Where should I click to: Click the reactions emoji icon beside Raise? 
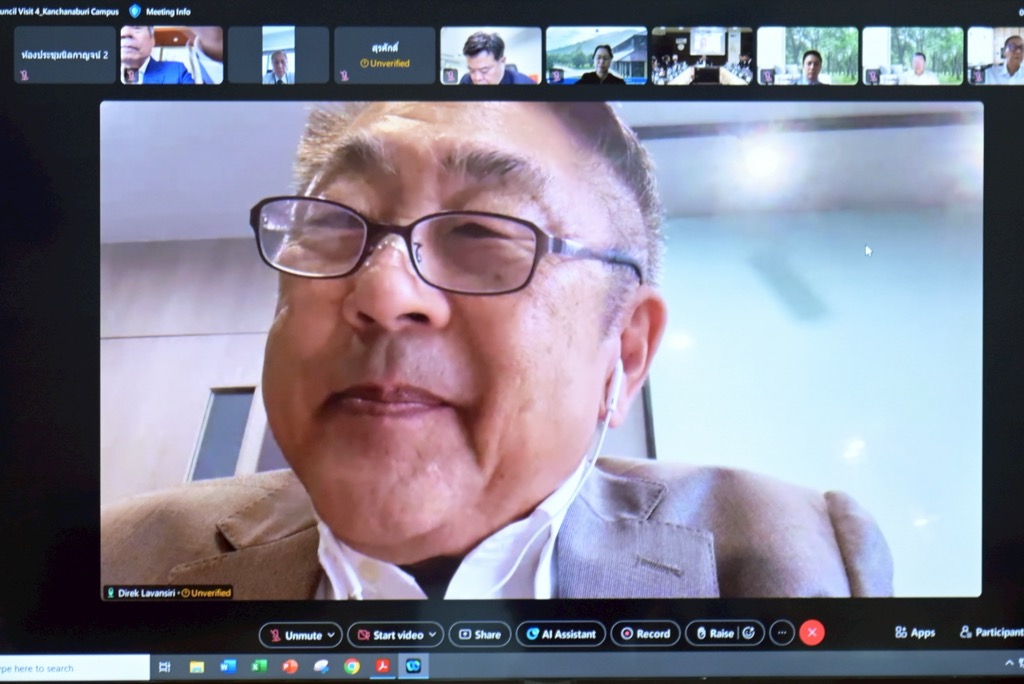[748, 634]
